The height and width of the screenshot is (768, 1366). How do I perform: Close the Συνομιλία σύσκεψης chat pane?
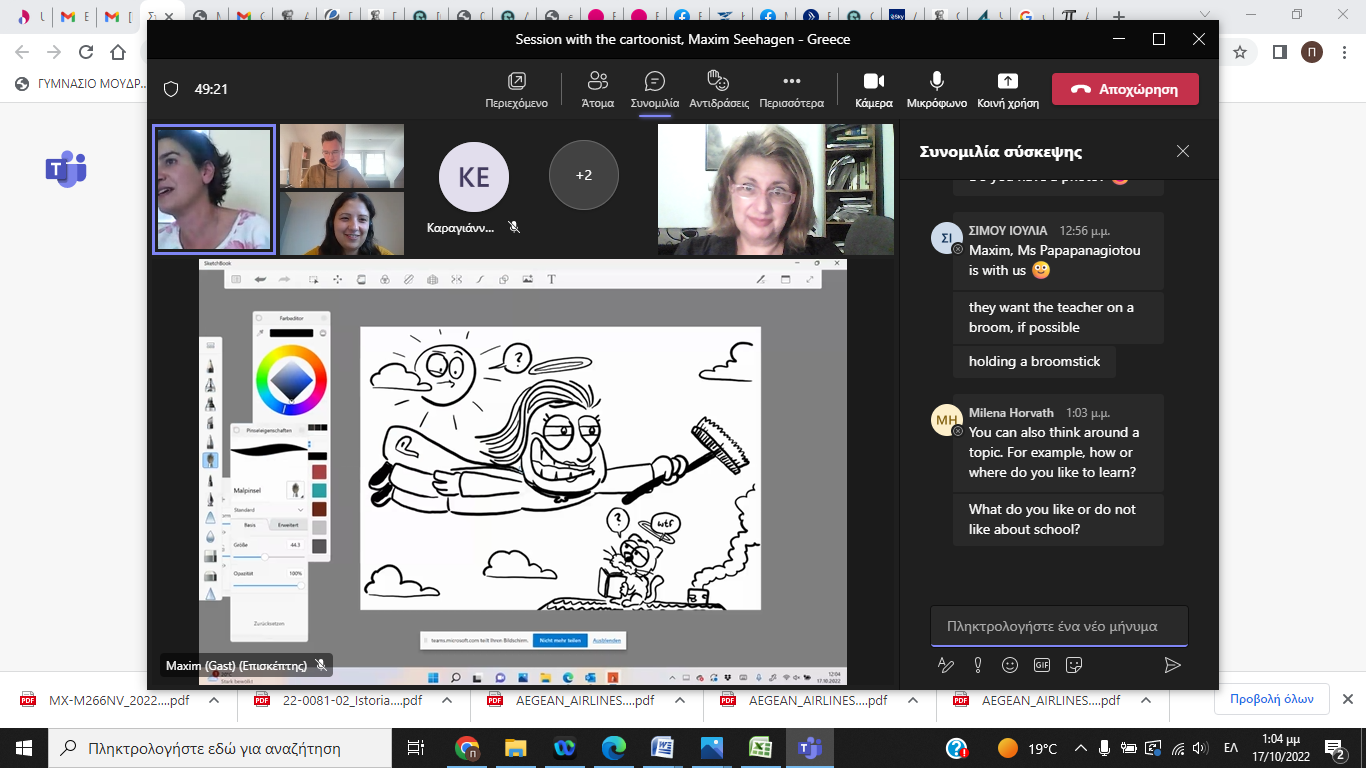tap(1183, 151)
